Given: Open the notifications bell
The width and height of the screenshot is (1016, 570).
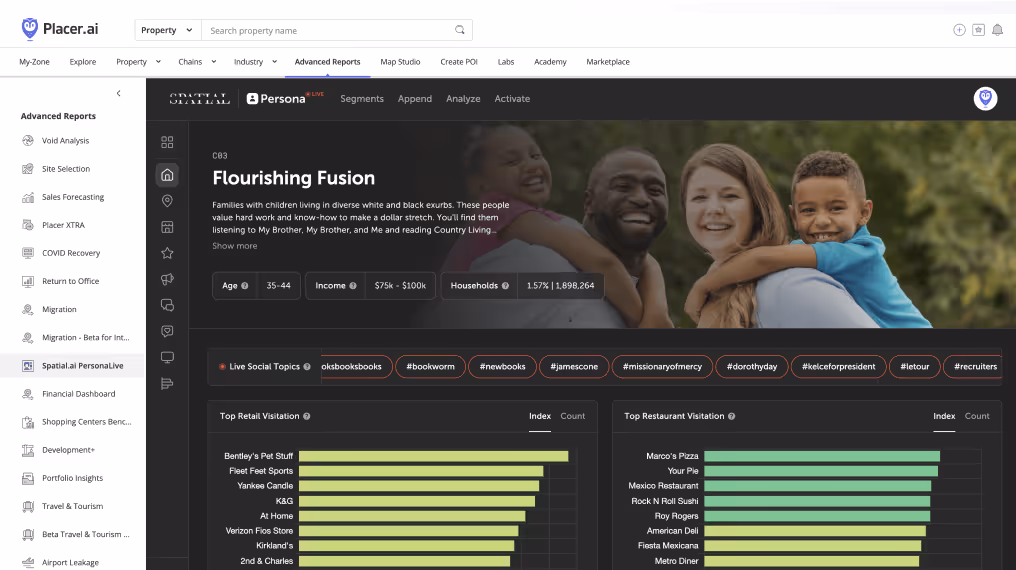Looking at the screenshot, I should 997,30.
